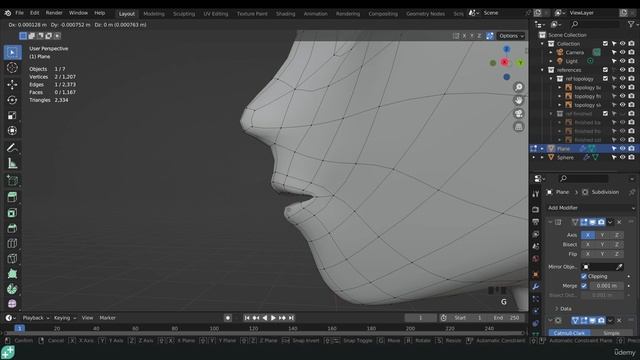Open the Tool properties tab icon
The width and height of the screenshot is (640, 360).
(536, 194)
